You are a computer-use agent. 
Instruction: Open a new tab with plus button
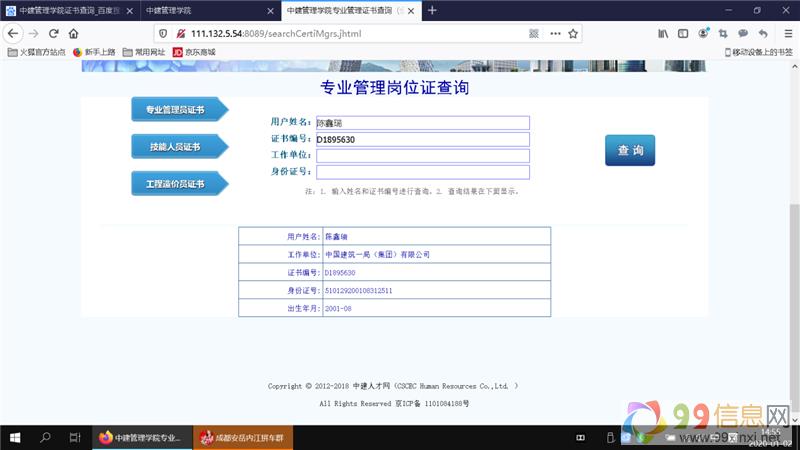tap(432, 10)
